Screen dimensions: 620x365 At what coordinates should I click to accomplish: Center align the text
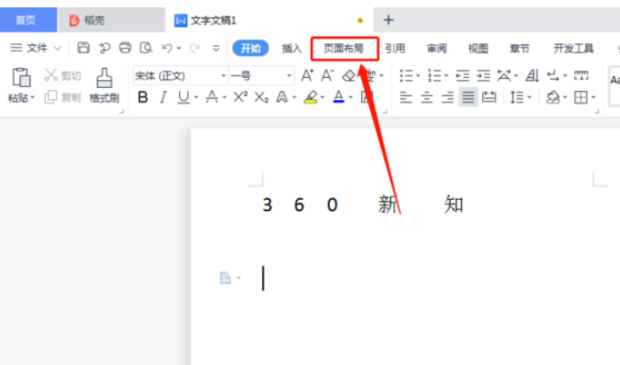tap(427, 97)
